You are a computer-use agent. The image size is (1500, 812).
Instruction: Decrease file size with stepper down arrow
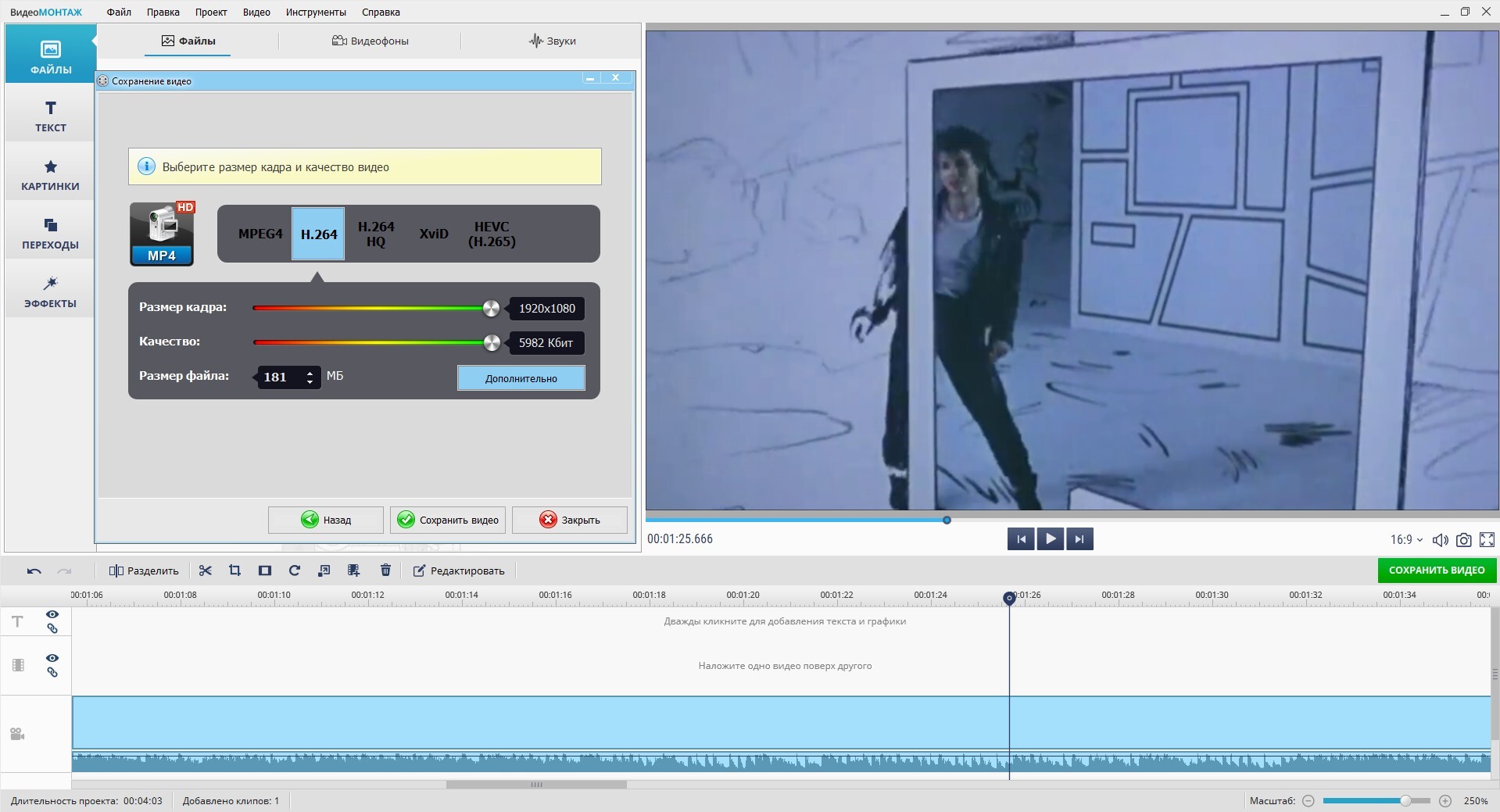(310, 381)
